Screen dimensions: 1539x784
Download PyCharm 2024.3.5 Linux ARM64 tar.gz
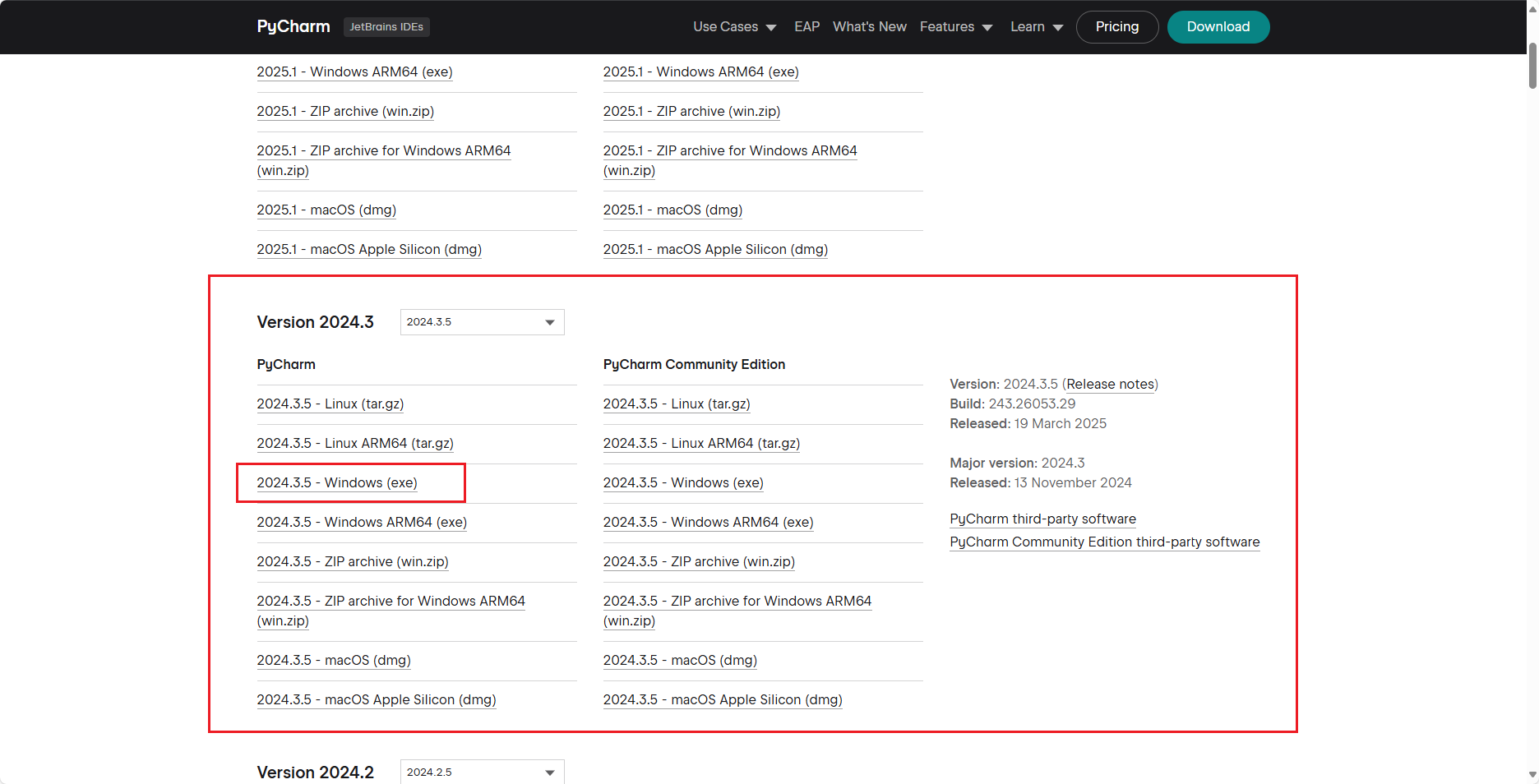pos(355,443)
